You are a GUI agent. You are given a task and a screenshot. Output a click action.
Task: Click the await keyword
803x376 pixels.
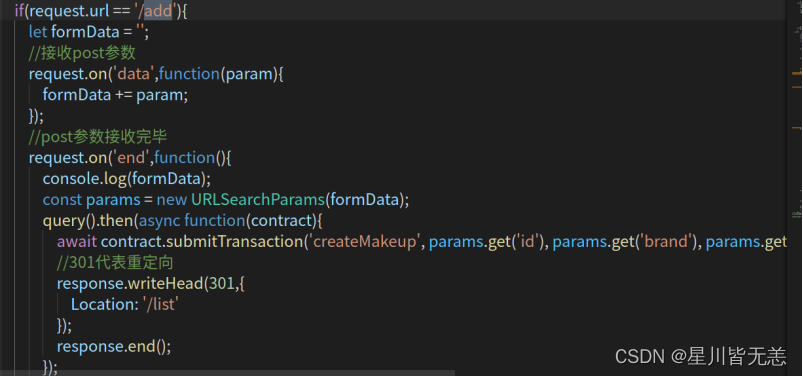pos(77,242)
